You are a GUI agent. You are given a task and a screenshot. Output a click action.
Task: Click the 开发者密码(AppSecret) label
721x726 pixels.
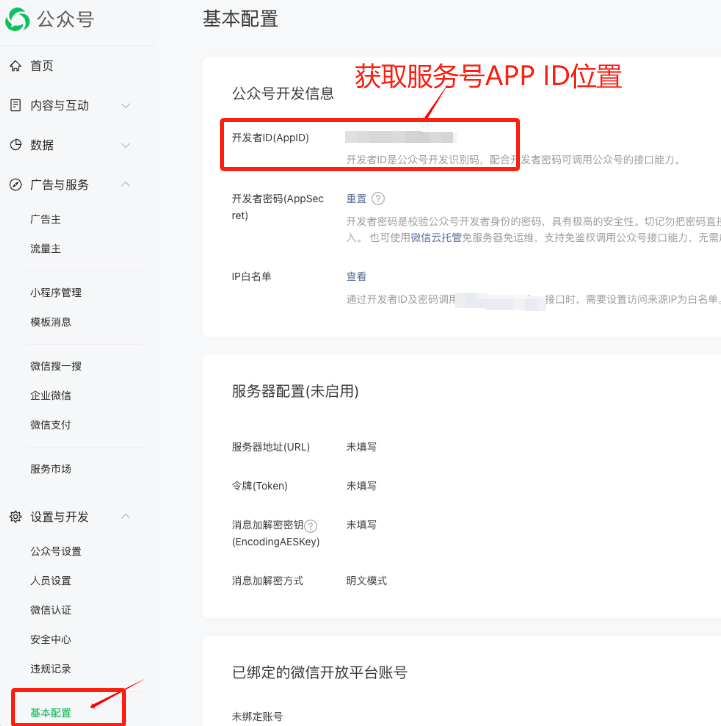click(277, 207)
